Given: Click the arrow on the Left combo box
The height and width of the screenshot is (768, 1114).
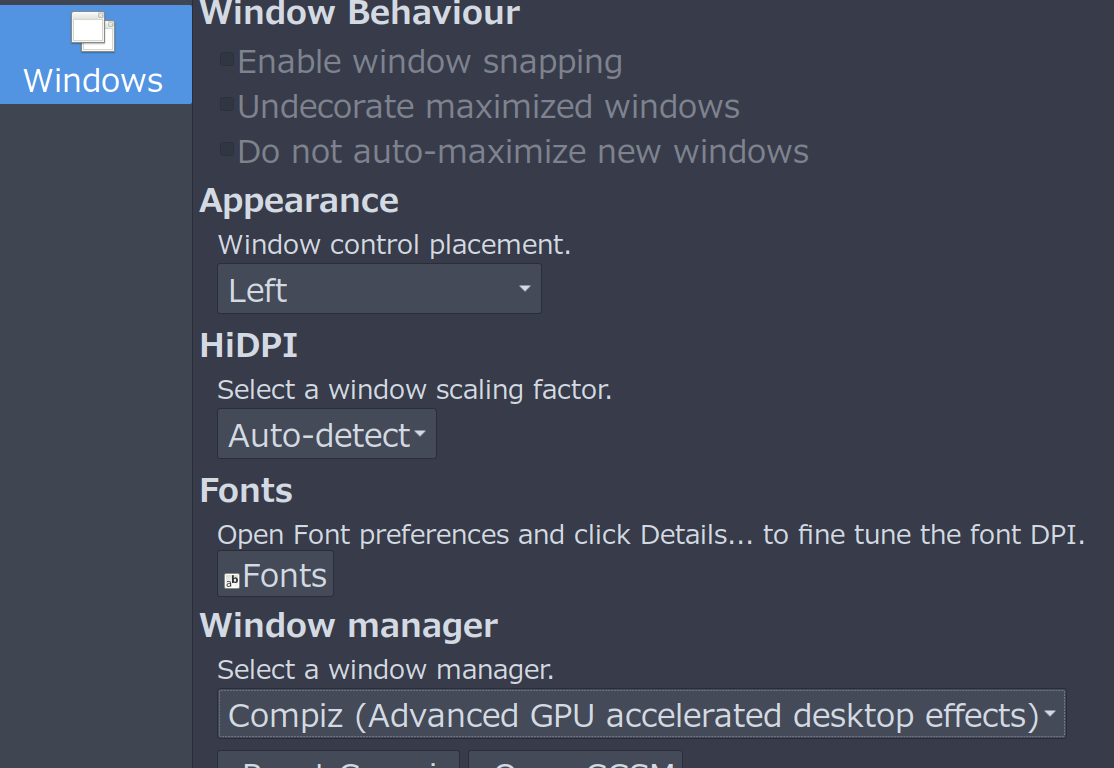Looking at the screenshot, I should tap(524, 288).
